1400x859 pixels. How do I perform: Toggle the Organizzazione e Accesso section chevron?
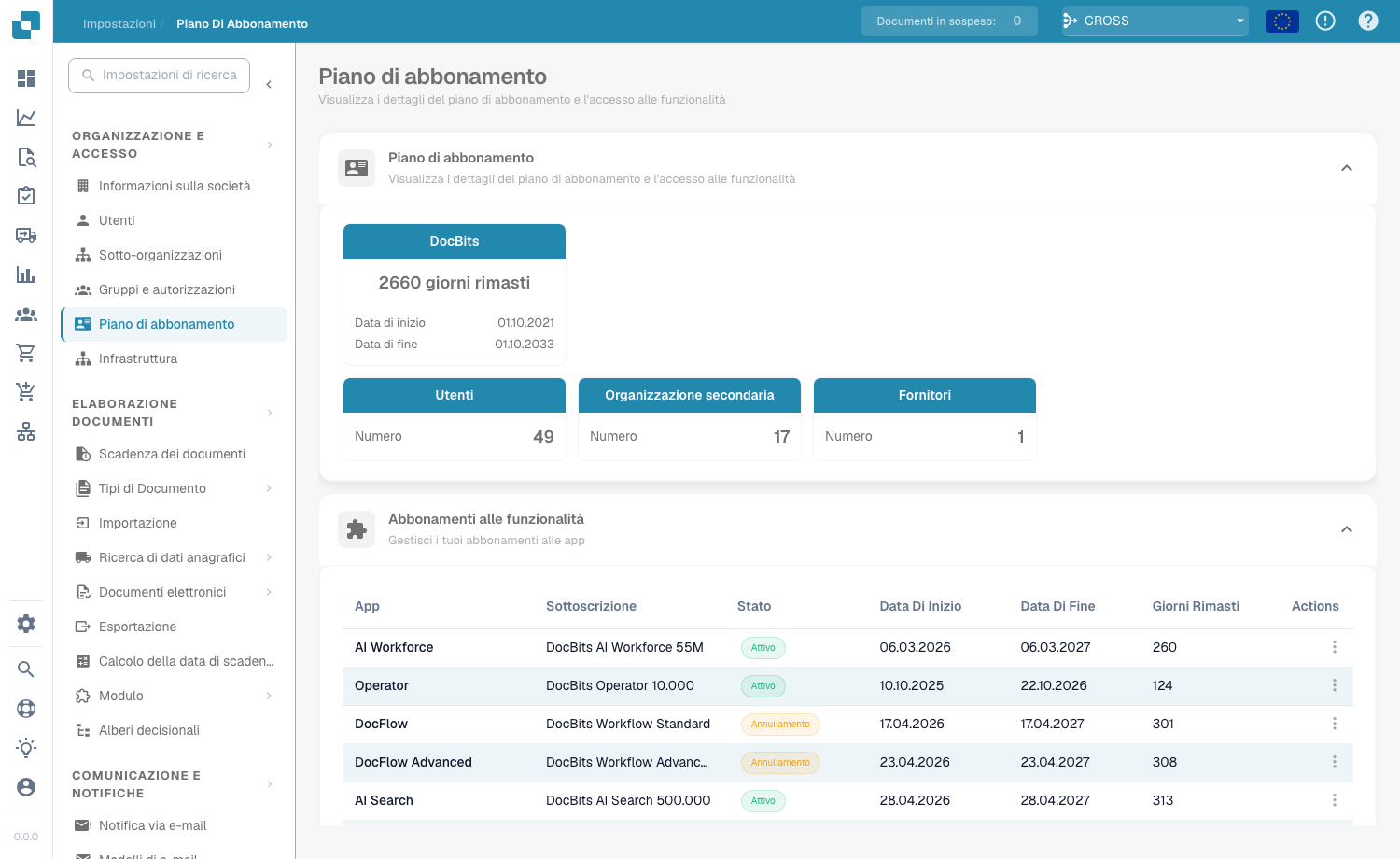tap(270, 145)
